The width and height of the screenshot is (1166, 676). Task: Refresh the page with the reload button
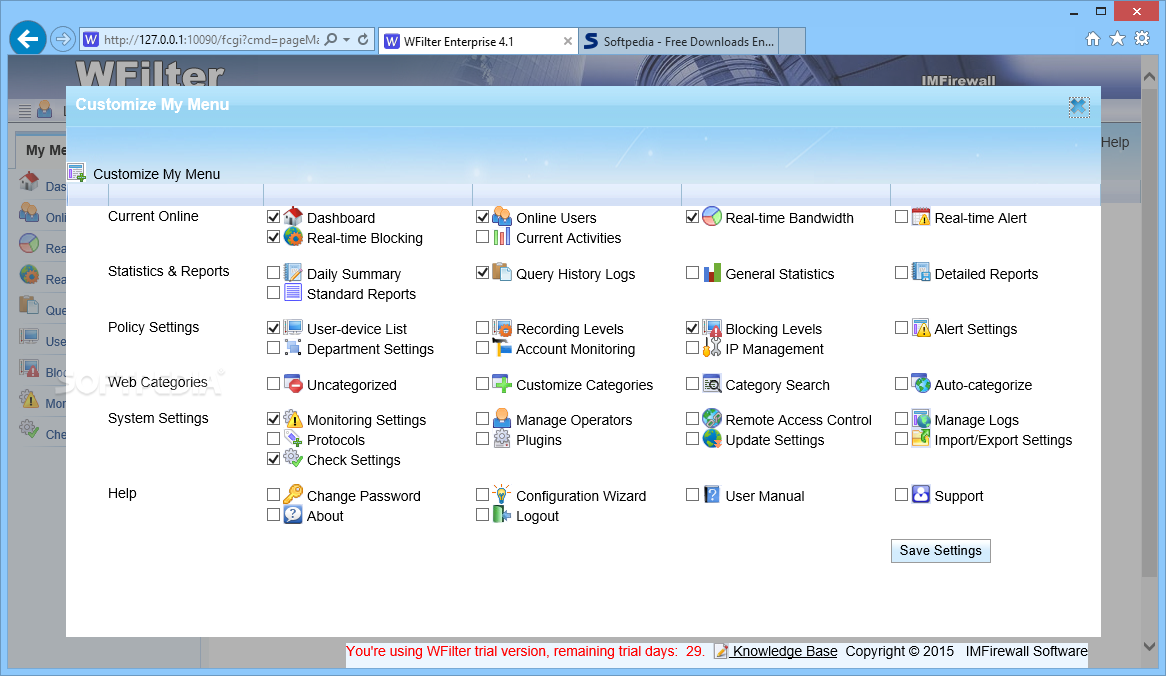(363, 39)
